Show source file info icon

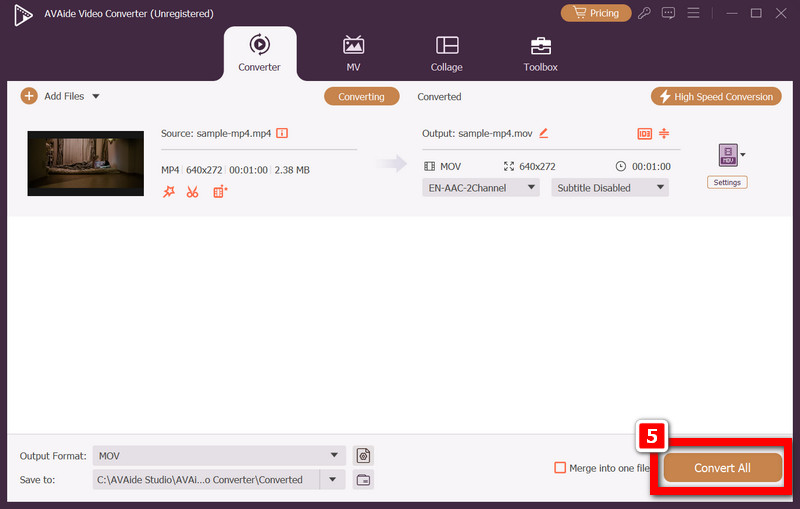(282, 133)
